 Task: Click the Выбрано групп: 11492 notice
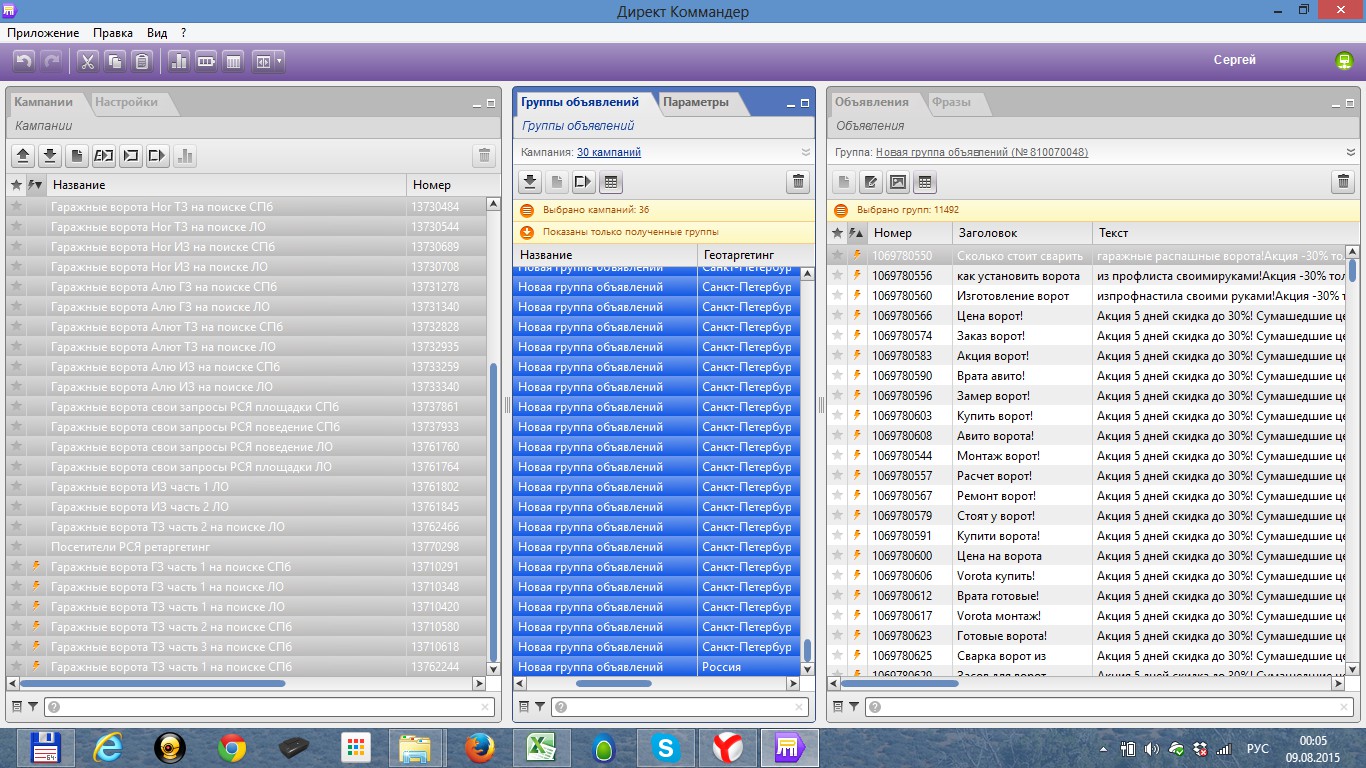point(1093,211)
